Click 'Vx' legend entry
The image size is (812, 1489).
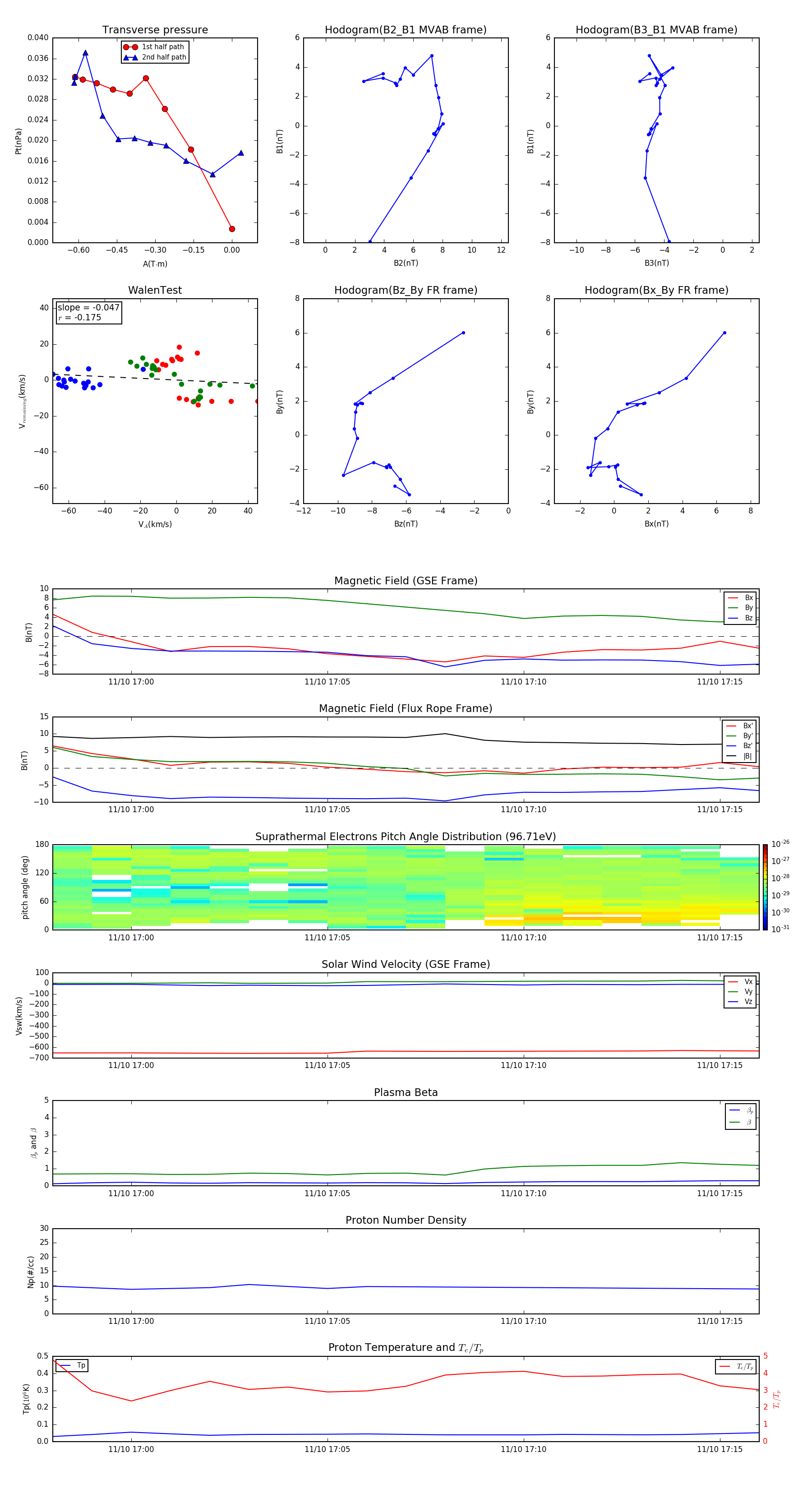tap(740, 981)
